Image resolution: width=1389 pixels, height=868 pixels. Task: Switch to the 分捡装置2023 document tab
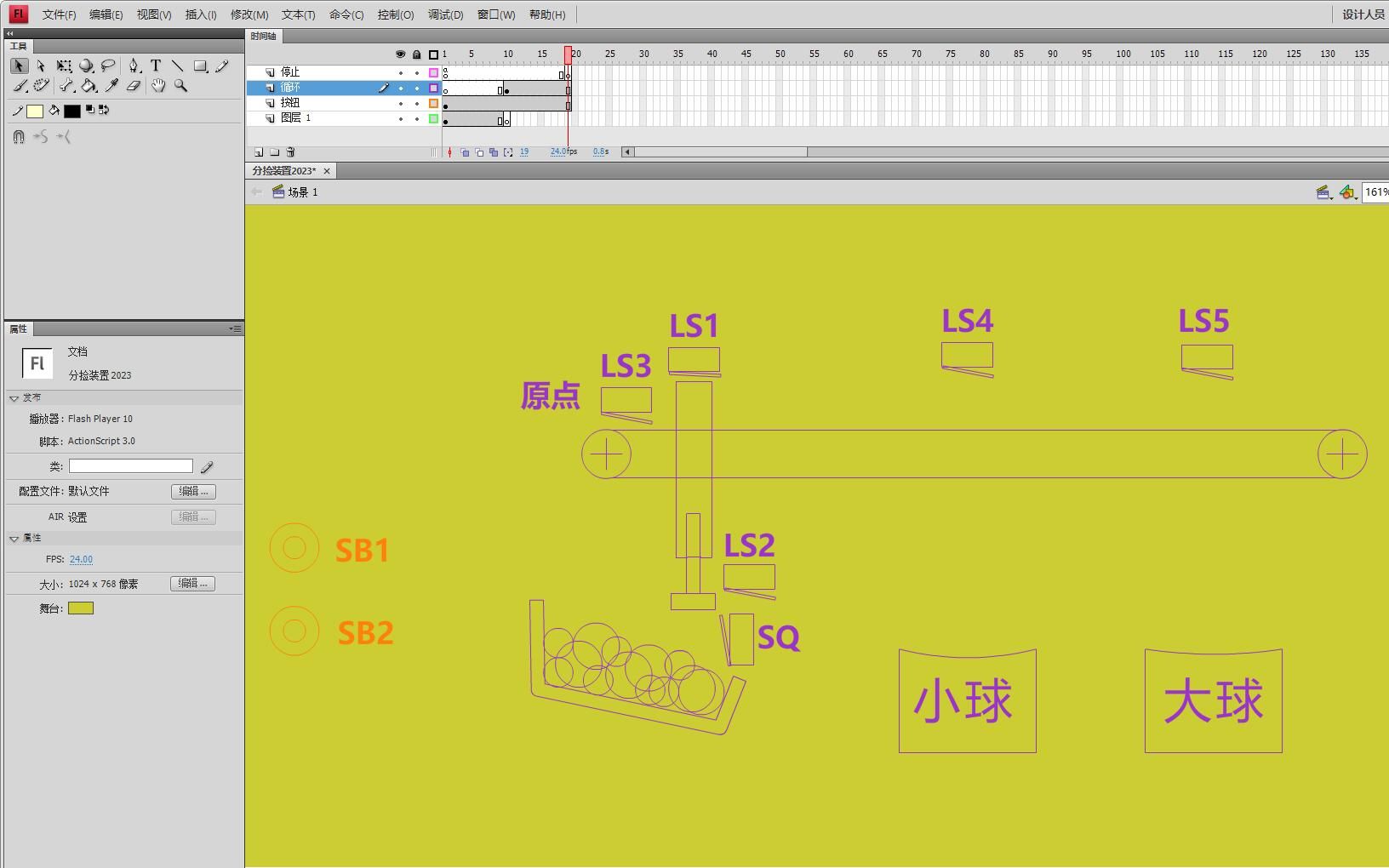283,170
